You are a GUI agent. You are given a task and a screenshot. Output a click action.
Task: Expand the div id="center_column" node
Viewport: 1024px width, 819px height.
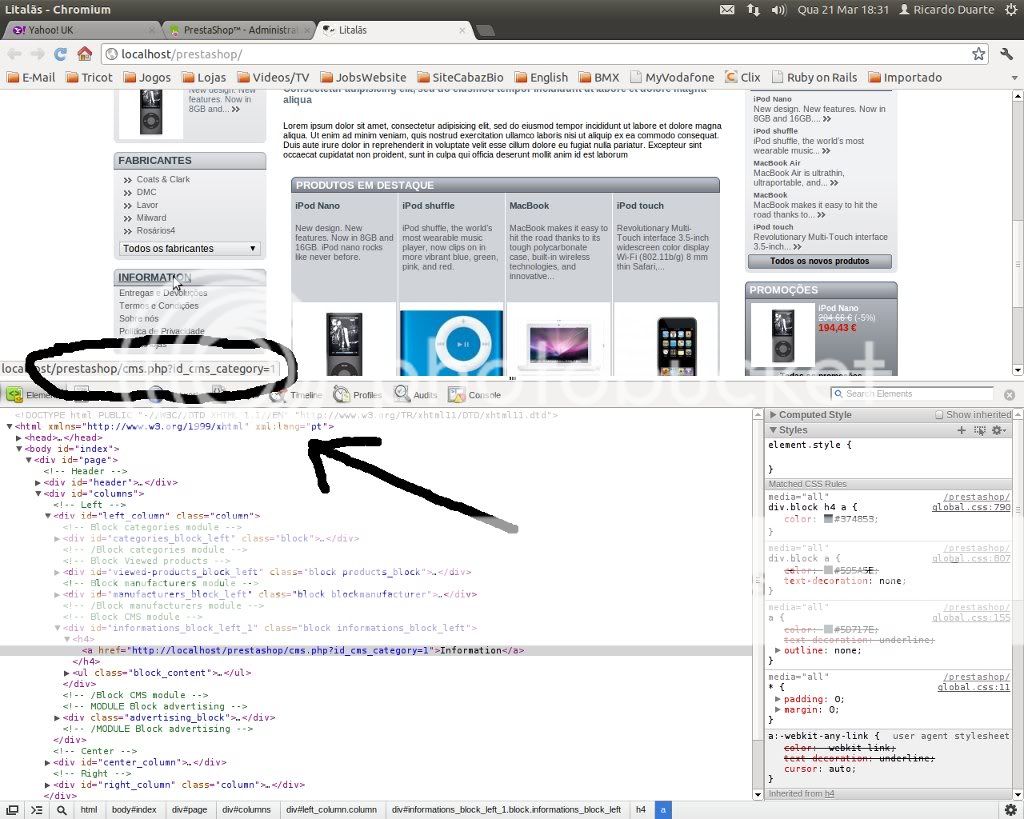coord(49,762)
